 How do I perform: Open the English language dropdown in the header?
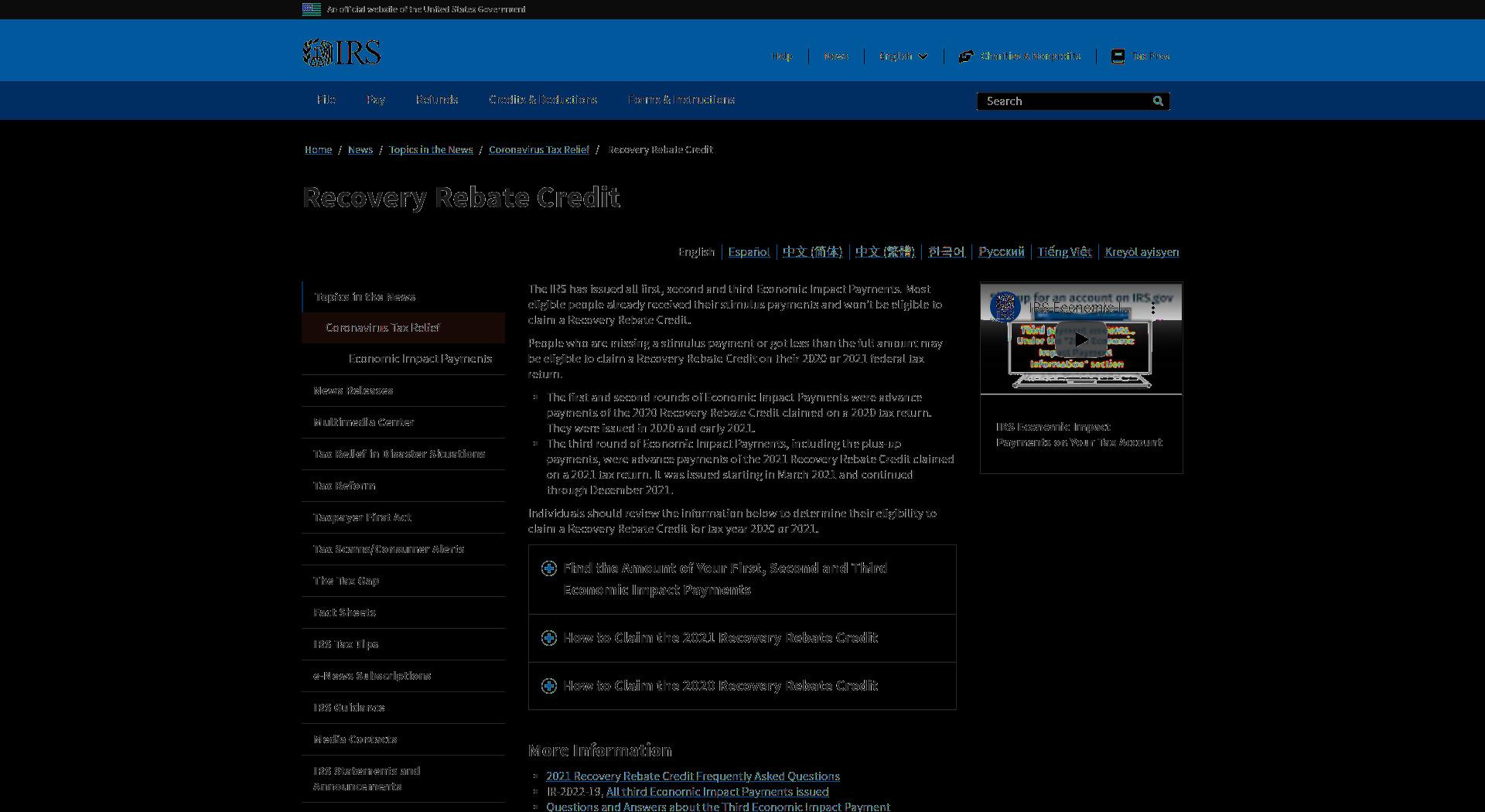[903, 56]
